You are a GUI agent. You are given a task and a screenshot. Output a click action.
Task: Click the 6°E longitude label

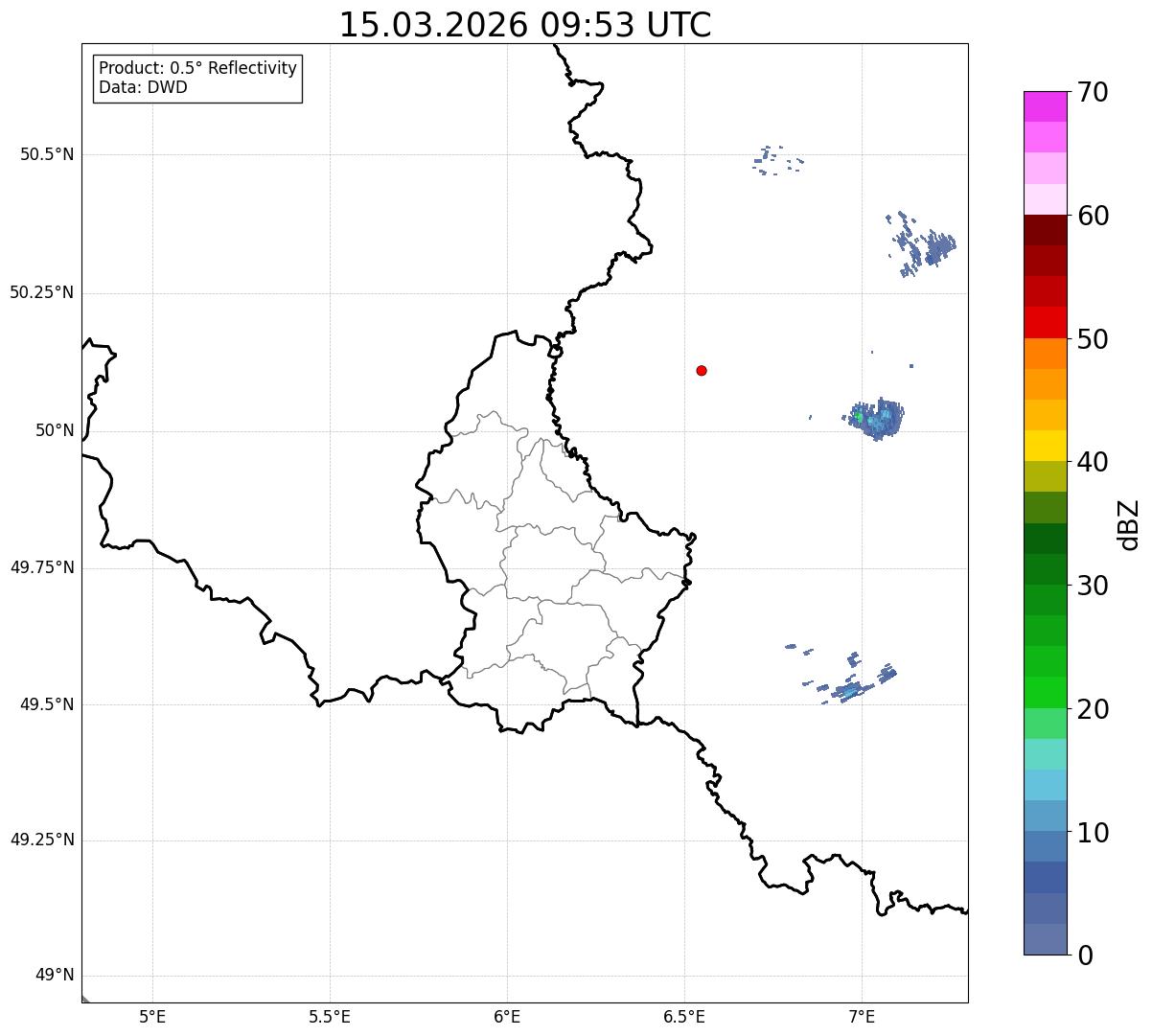pyautogui.click(x=507, y=1016)
